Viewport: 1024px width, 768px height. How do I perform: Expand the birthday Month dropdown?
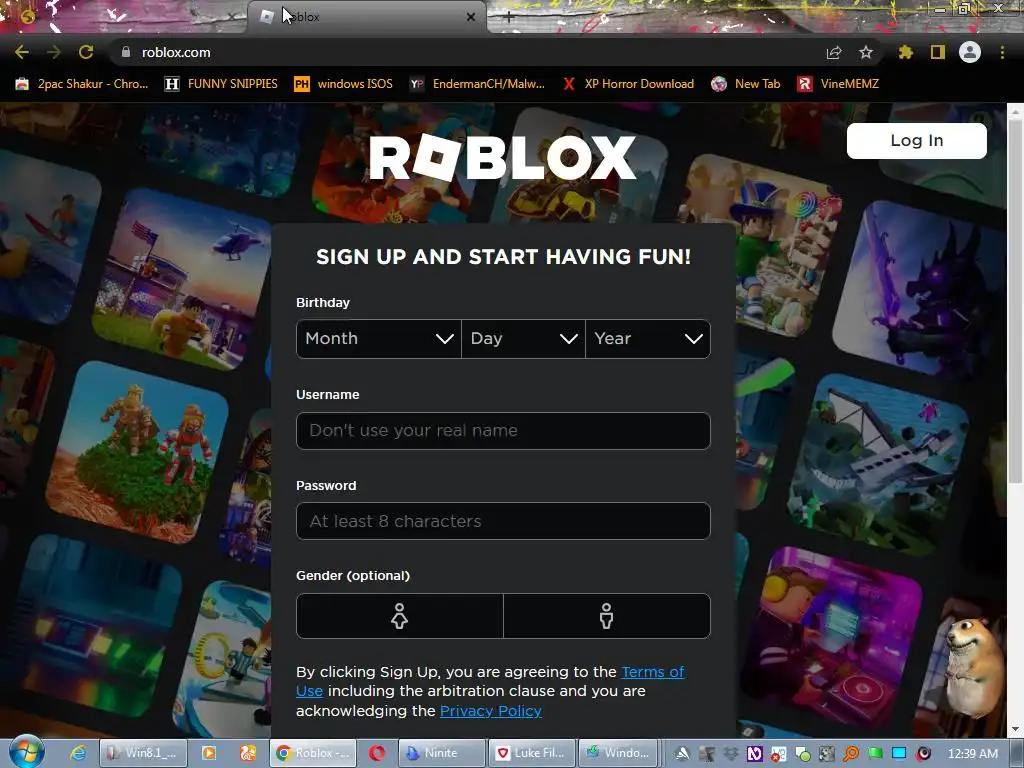coord(379,338)
